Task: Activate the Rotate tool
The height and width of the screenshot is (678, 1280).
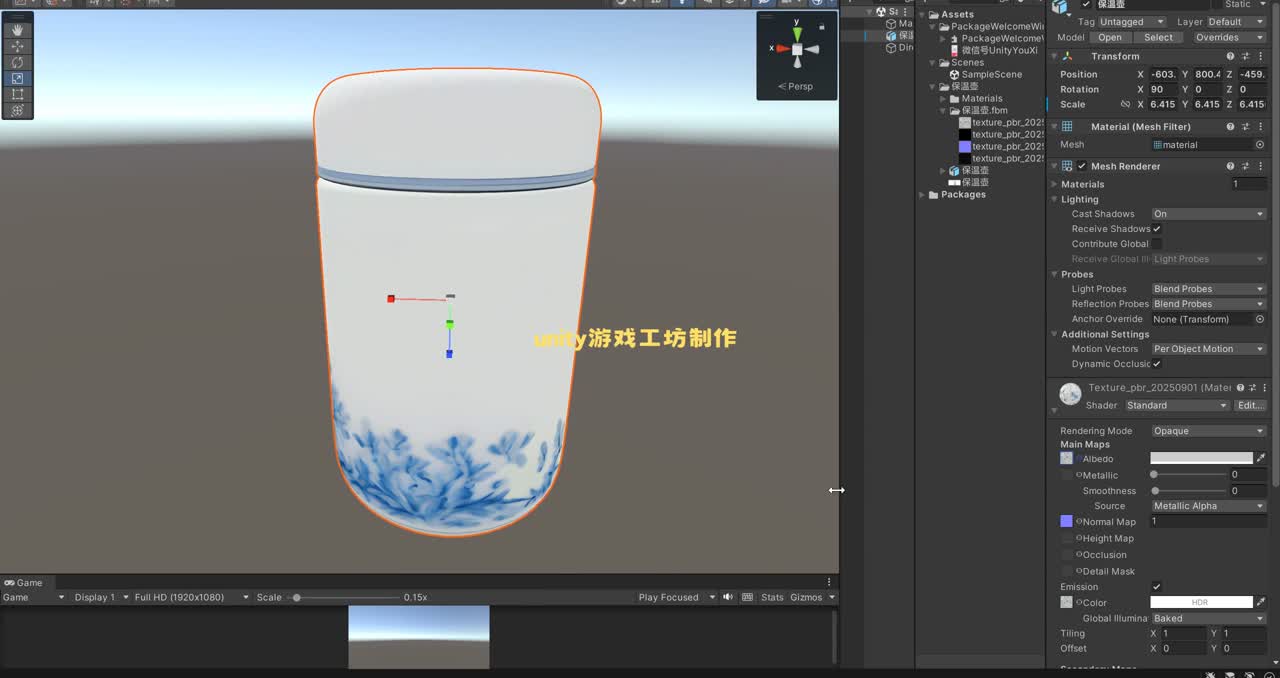Action: pyautogui.click(x=17, y=62)
